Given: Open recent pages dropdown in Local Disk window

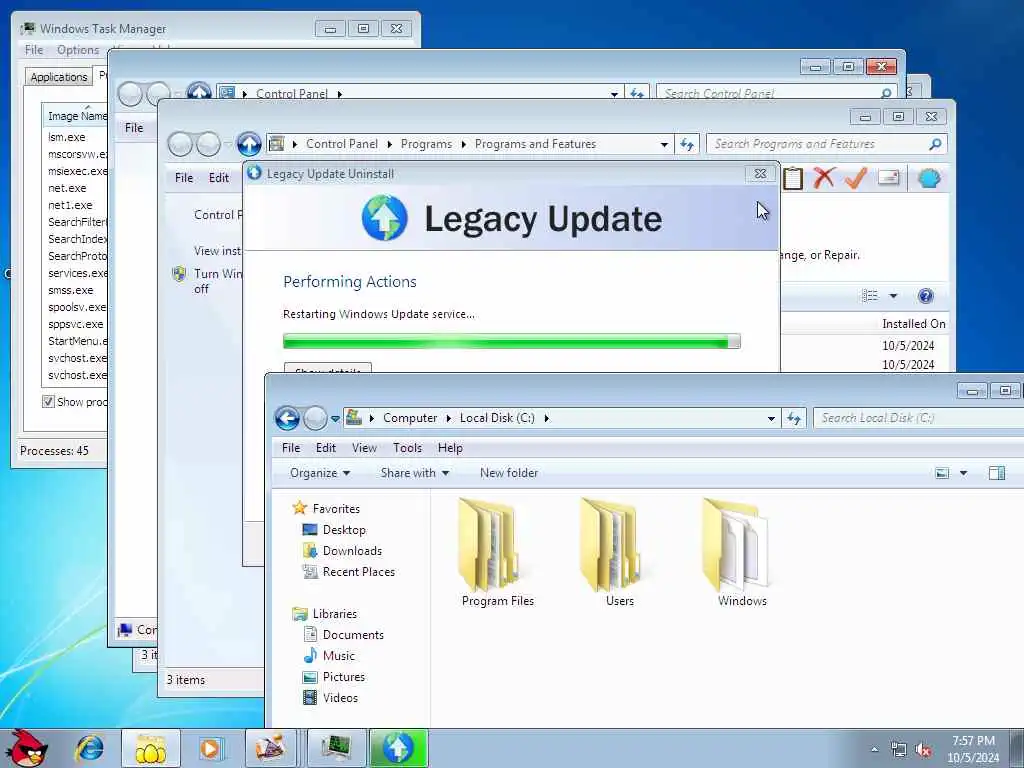Looking at the screenshot, I should (335, 419).
